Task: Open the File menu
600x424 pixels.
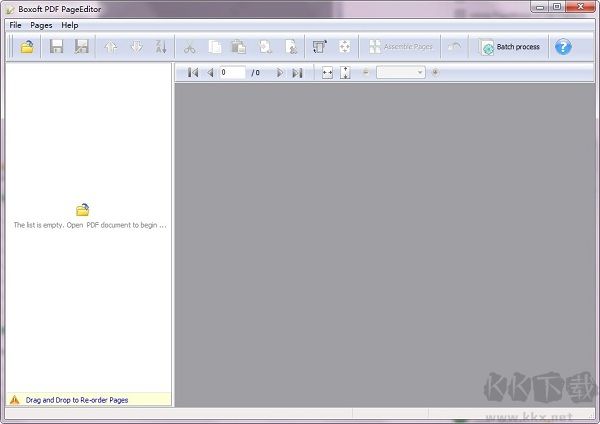Action: point(15,25)
